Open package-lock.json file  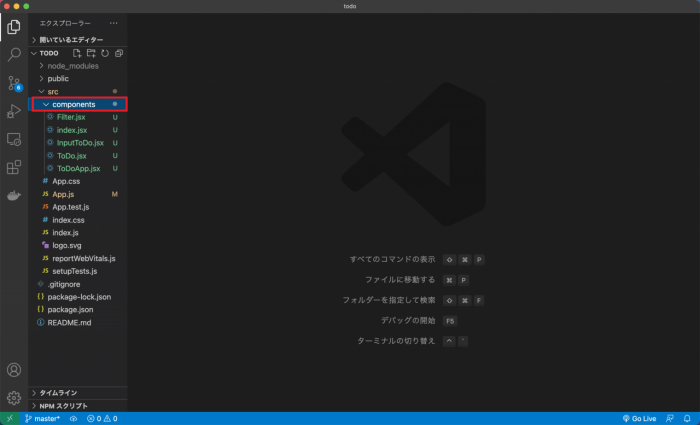tap(78, 297)
